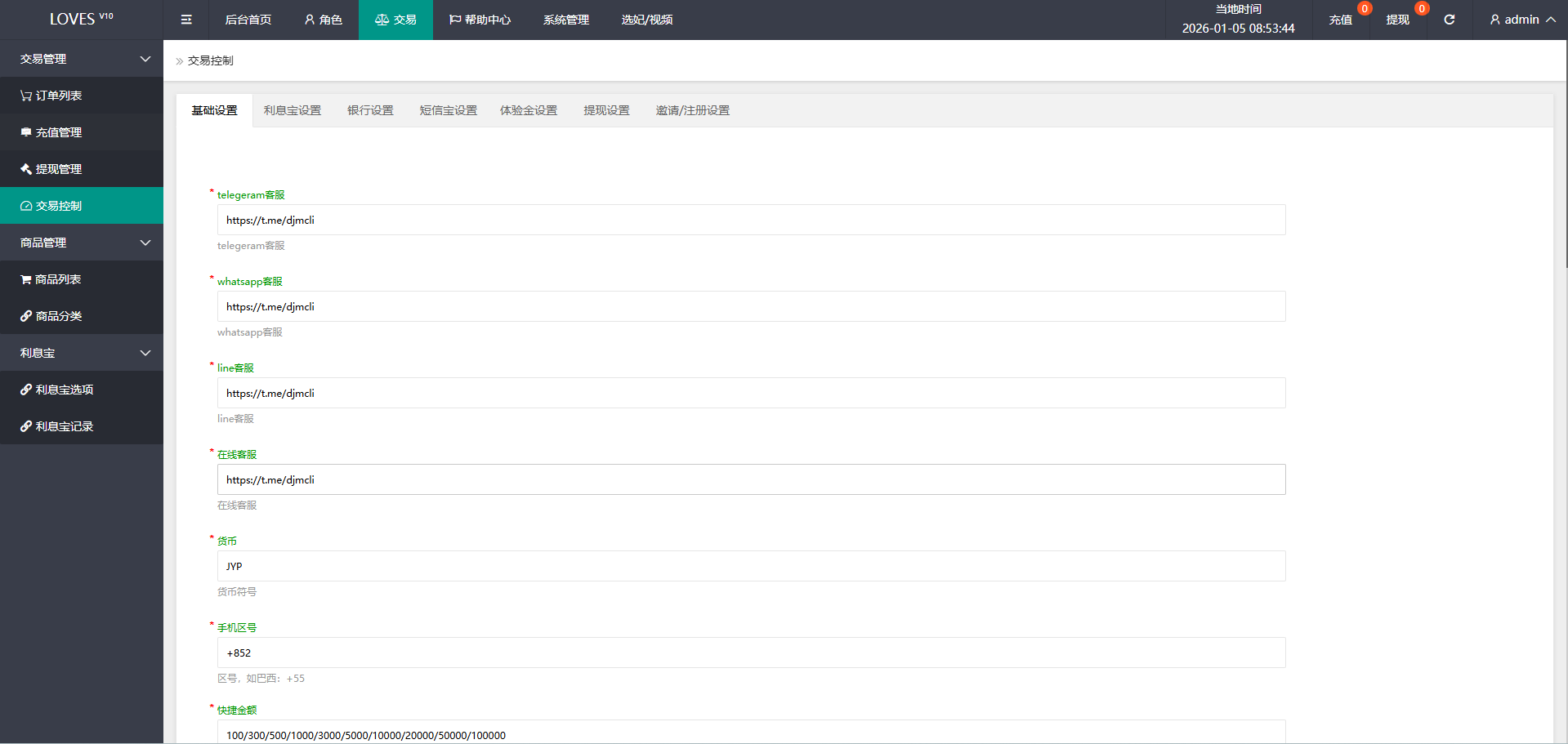This screenshot has height=744, width=1568.
Task: Switch to the 利息宝设置 tab
Action: (x=292, y=110)
